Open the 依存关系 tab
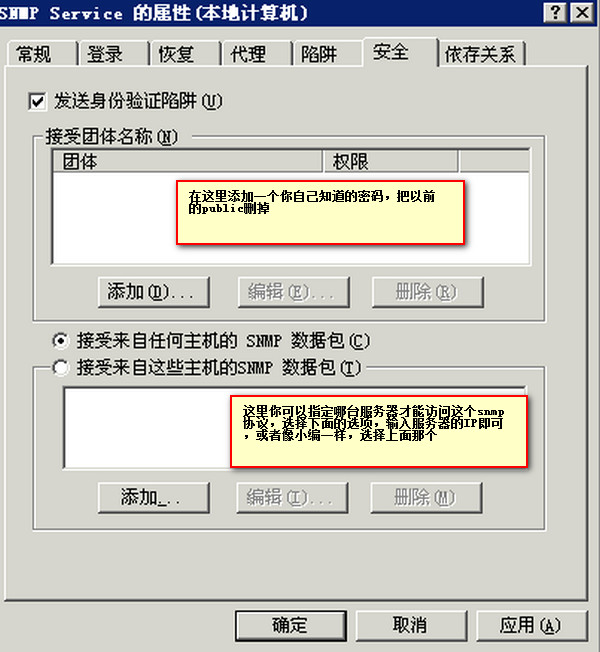This screenshot has height=652, width=600. click(482, 54)
